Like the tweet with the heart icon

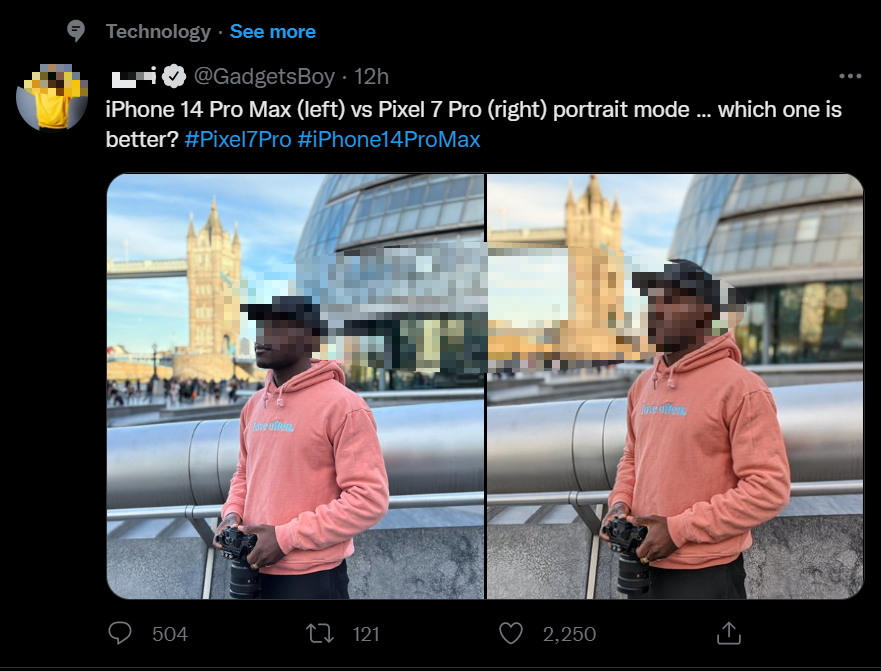pyautogui.click(x=511, y=633)
